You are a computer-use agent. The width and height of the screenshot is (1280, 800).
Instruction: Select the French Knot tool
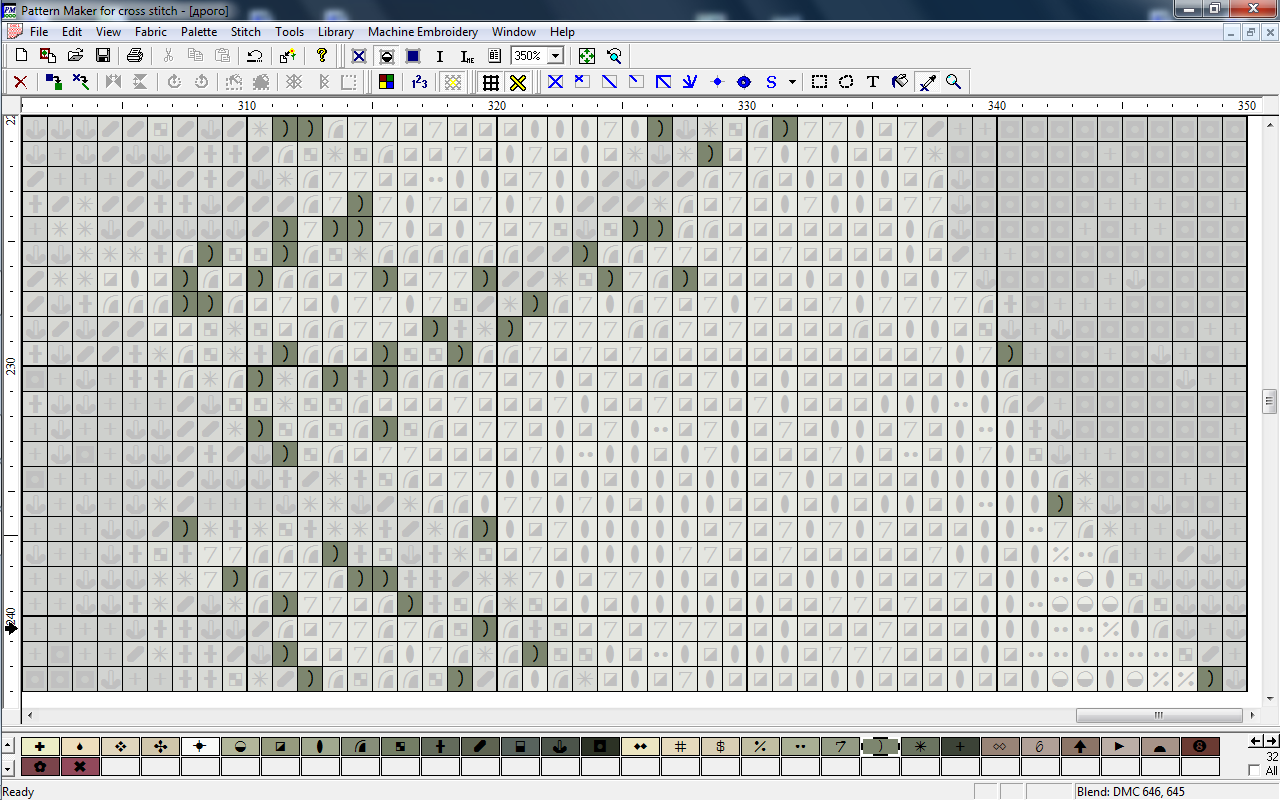tap(717, 82)
